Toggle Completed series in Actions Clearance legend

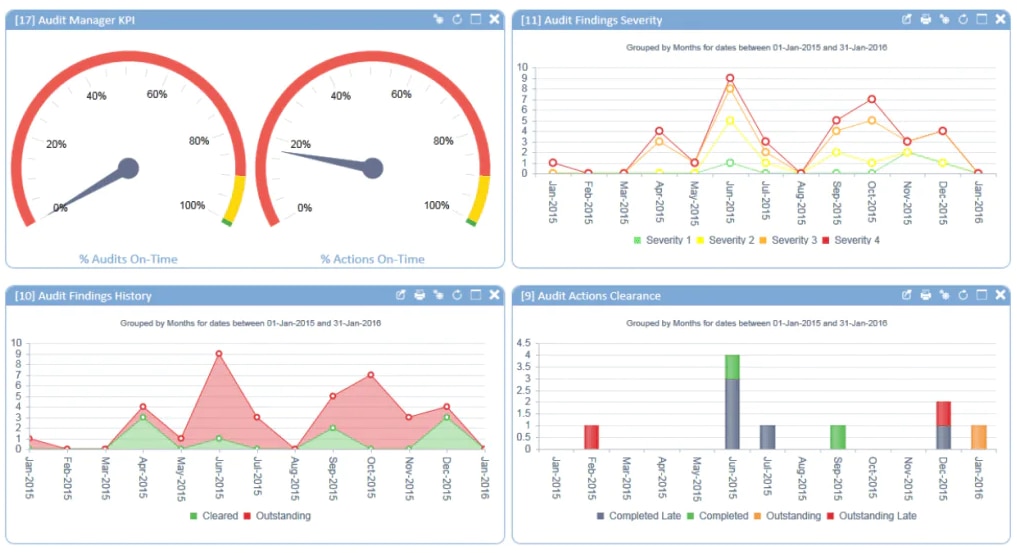(717, 516)
